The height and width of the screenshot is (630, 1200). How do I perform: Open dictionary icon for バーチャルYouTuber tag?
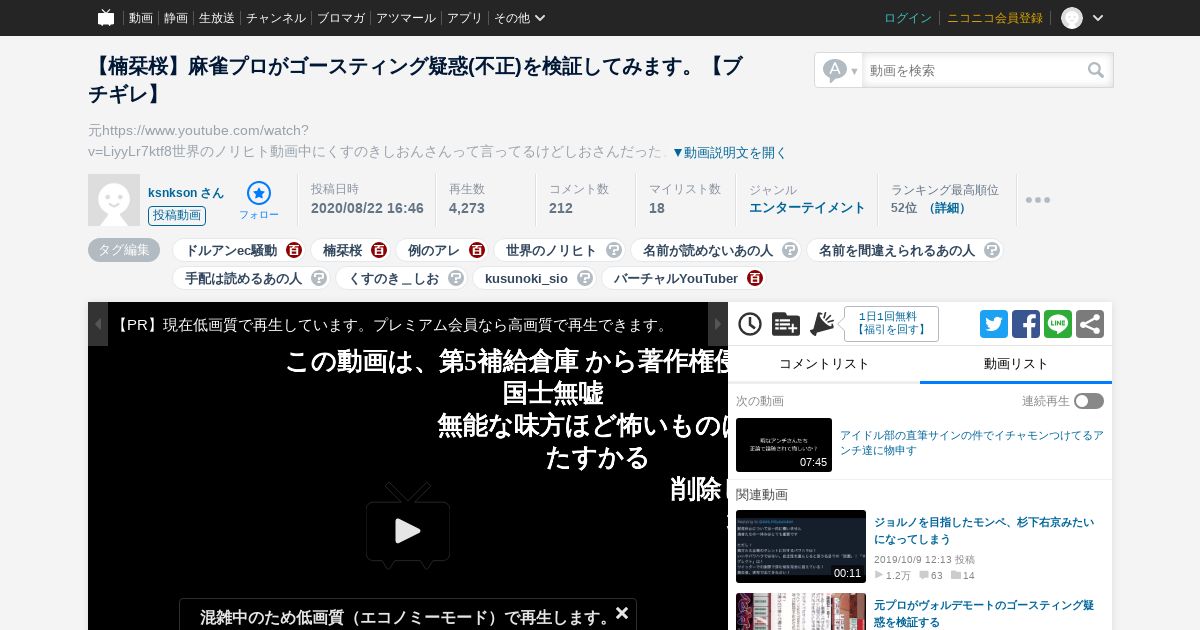pos(755,278)
